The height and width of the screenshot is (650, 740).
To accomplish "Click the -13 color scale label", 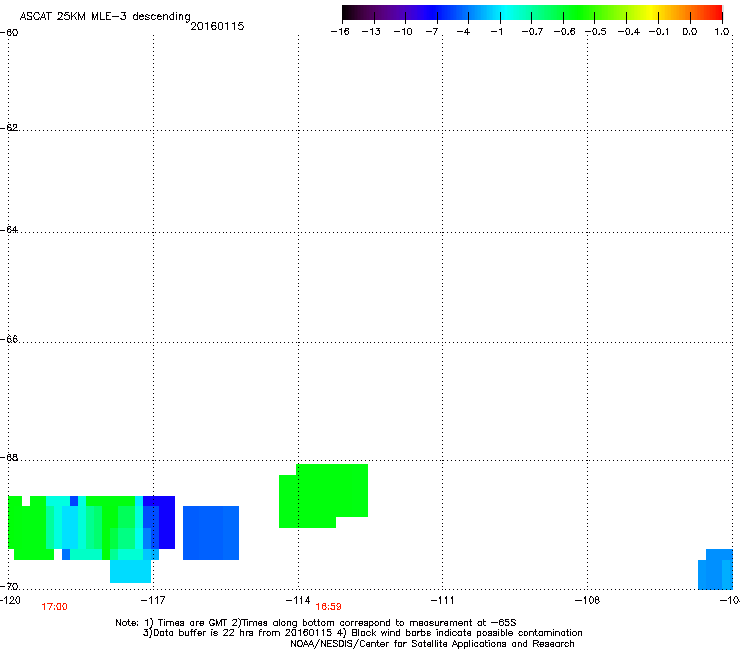I will click(371, 32).
